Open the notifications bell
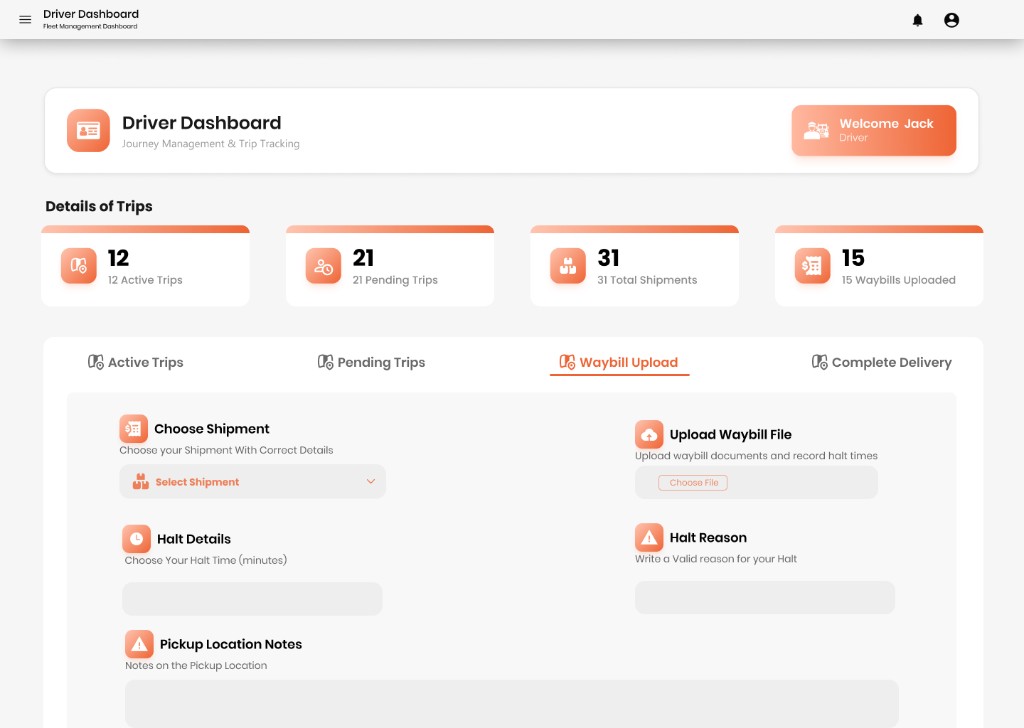 [x=918, y=20]
